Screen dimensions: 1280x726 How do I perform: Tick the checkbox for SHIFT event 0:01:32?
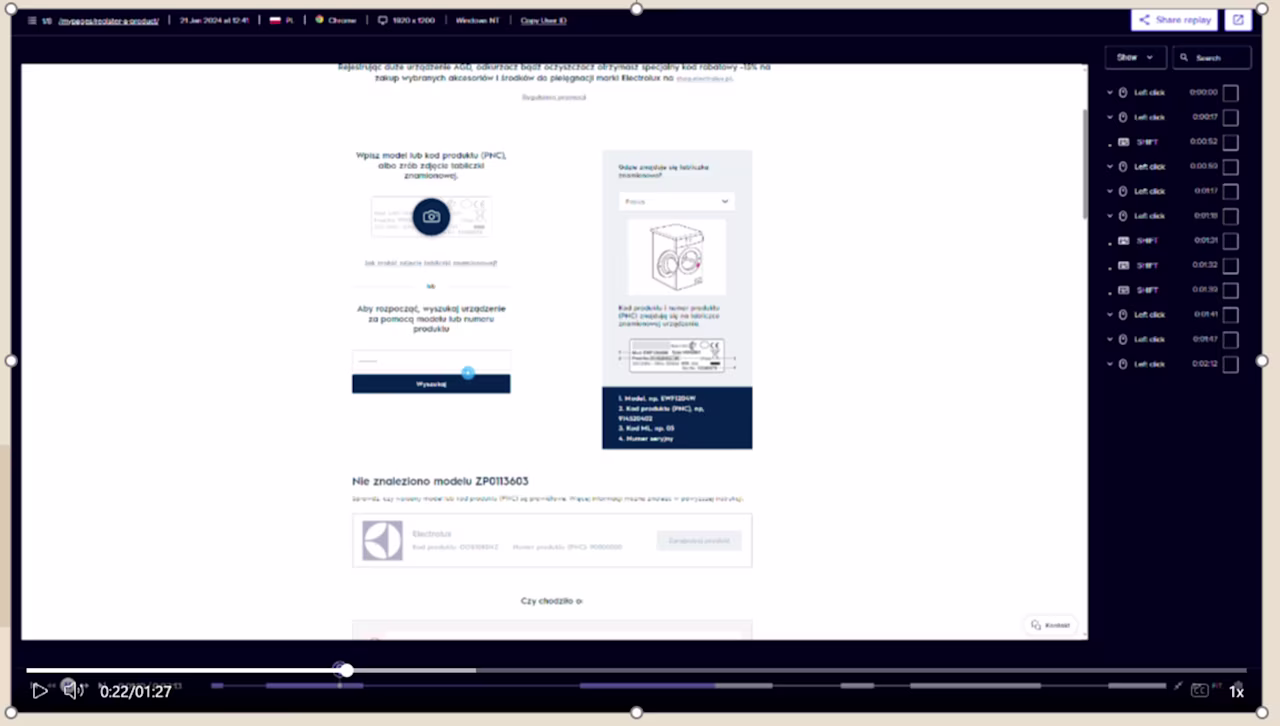[1231, 265]
